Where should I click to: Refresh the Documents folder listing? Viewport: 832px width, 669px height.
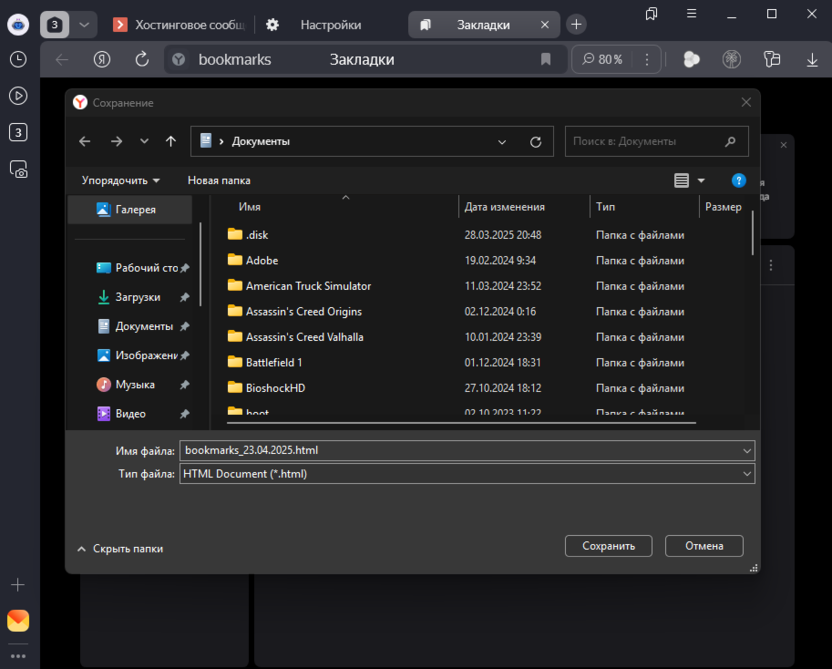point(536,142)
